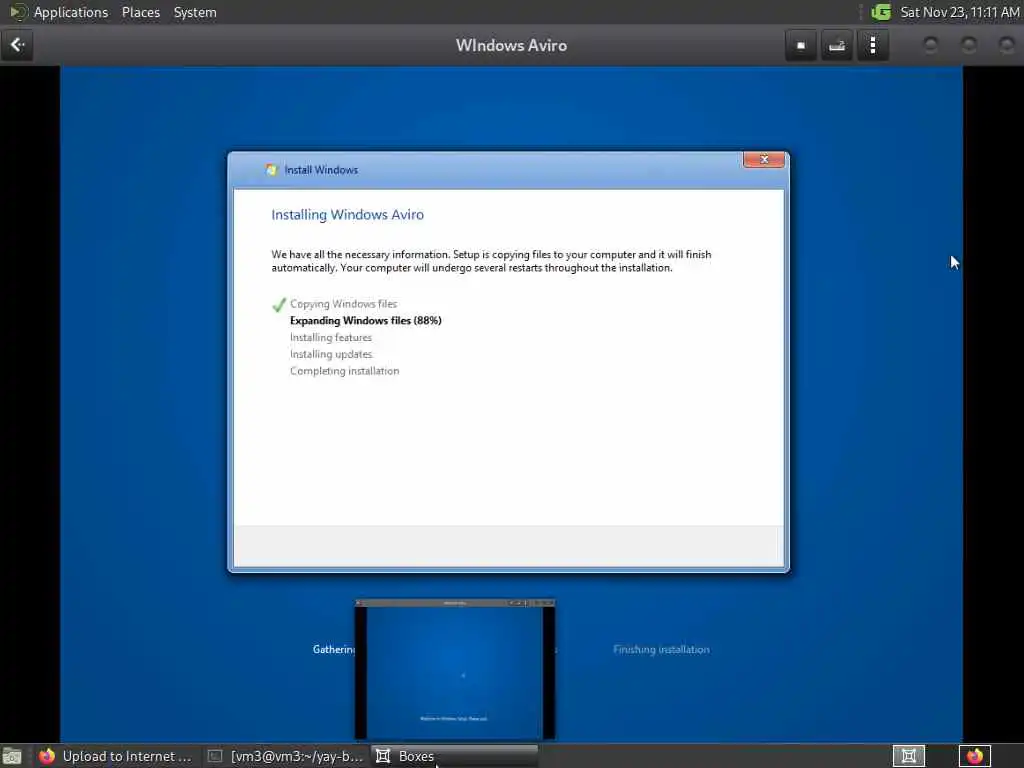Click 'Installing updates' step text

tap(331, 354)
